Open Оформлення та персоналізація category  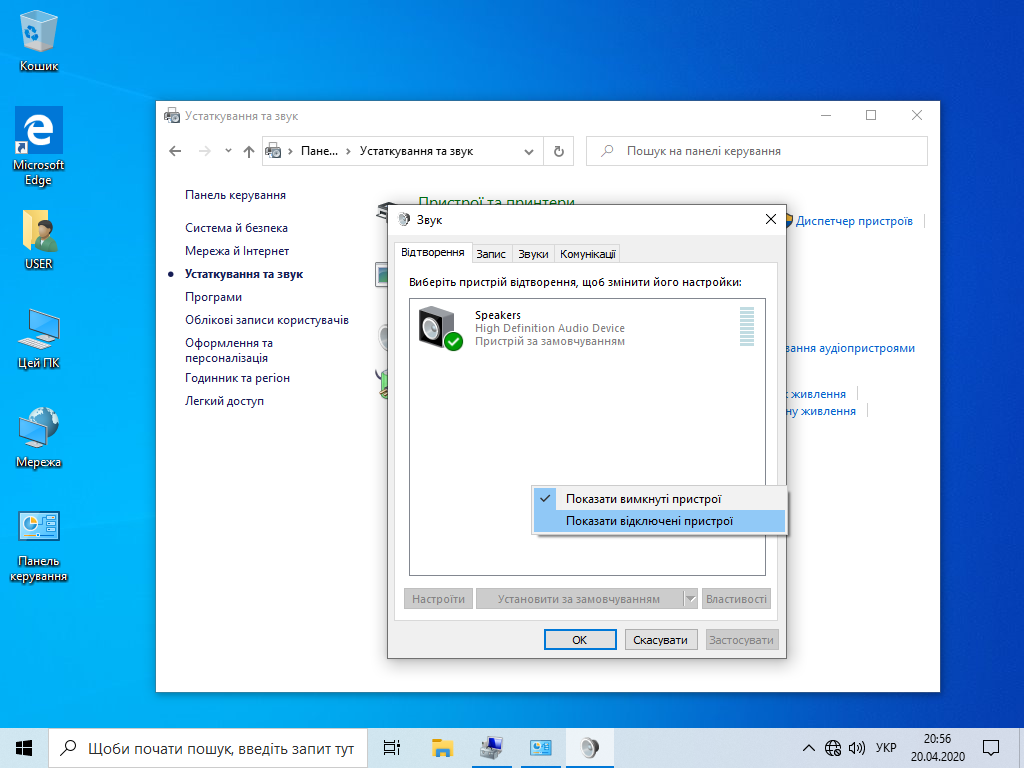pos(229,350)
